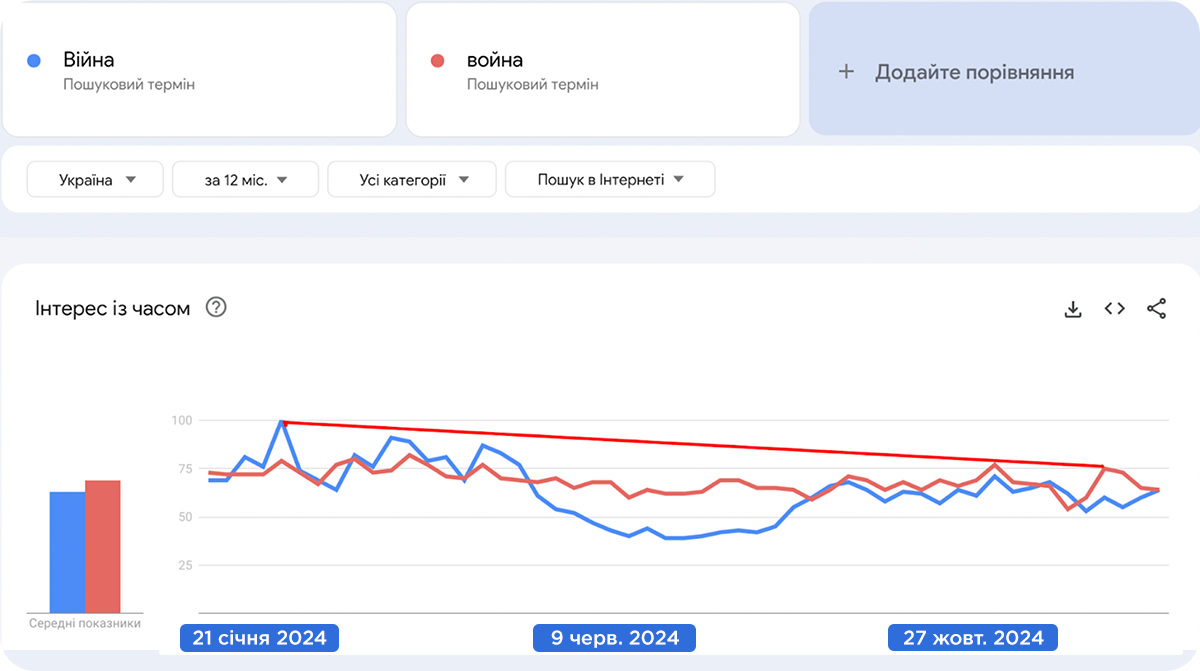Open the Усі категорії dropdown
This screenshot has height=671, width=1200.
pos(412,180)
